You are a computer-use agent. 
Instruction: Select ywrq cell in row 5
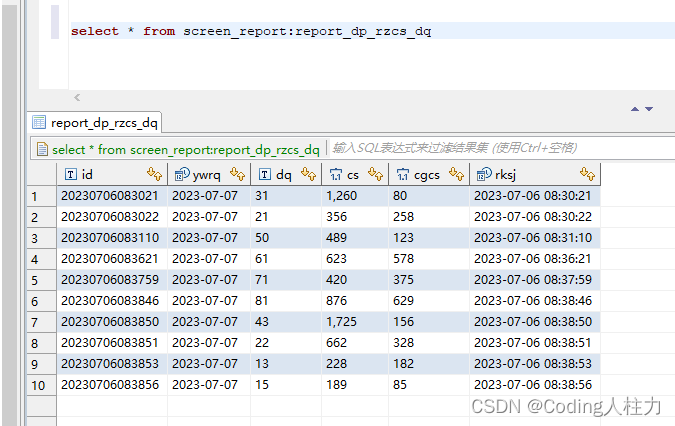(x=209, y=280)
